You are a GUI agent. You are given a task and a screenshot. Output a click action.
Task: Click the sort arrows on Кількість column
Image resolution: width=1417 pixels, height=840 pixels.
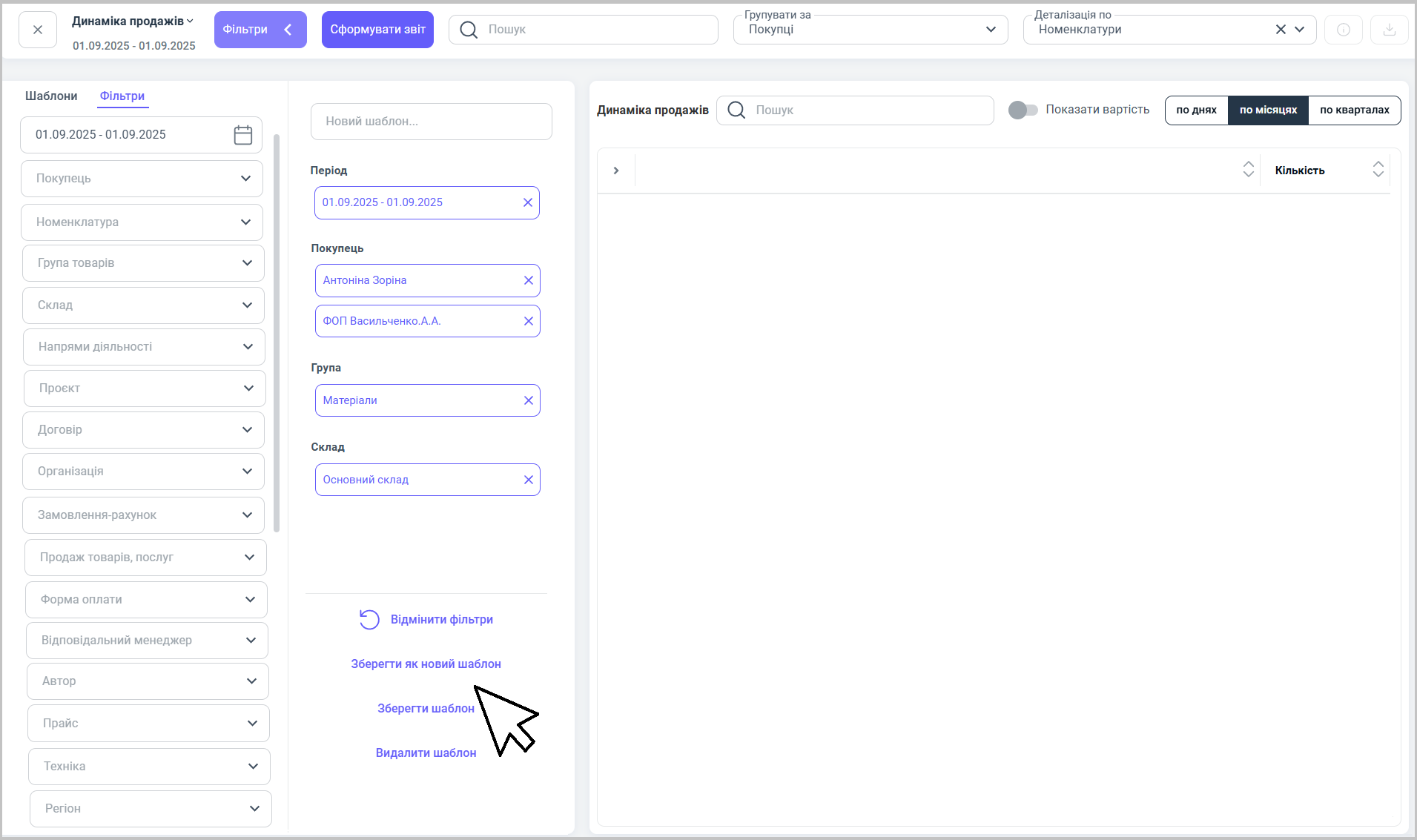point(1378,170)
